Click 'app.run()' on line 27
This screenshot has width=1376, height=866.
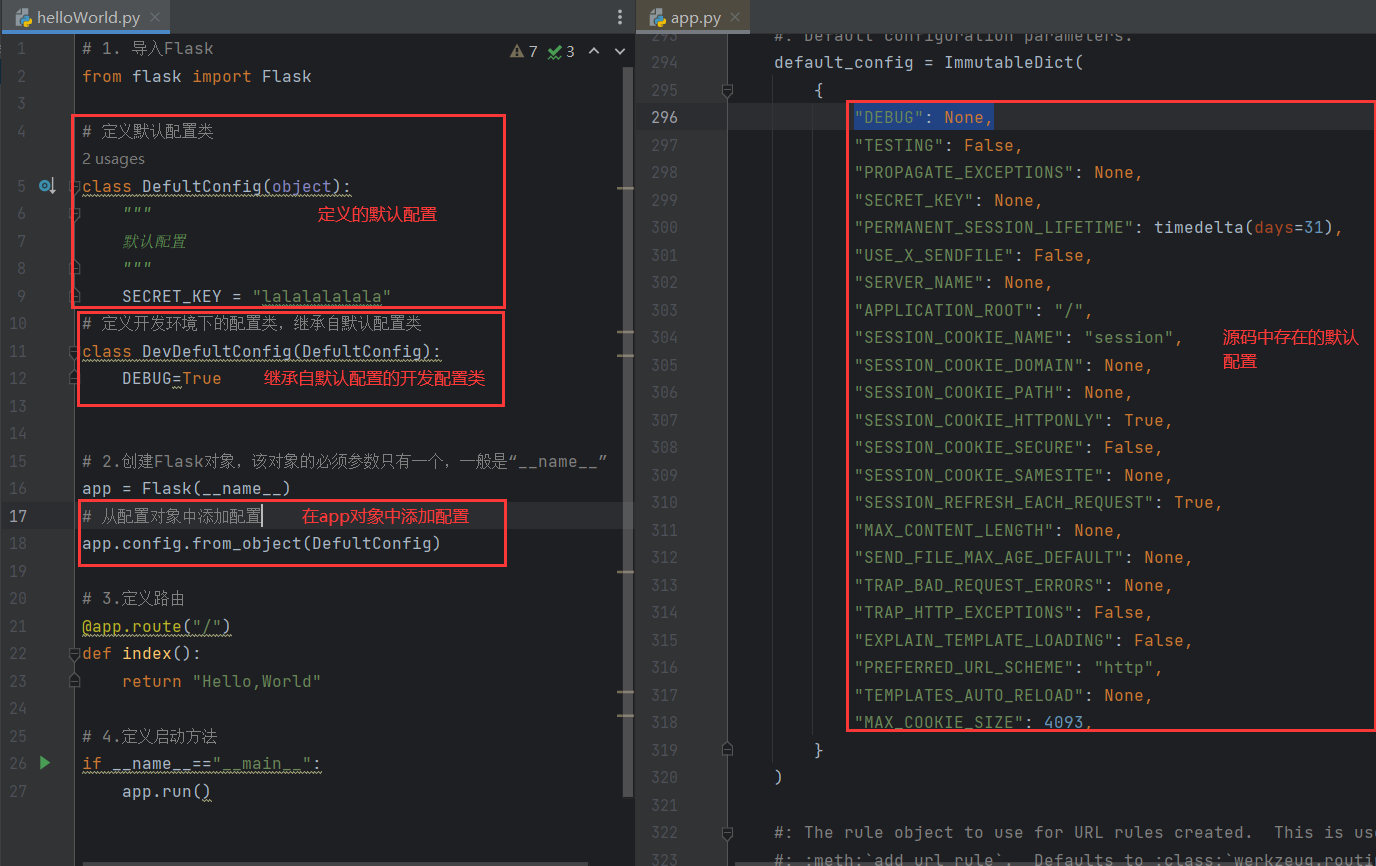167,791
